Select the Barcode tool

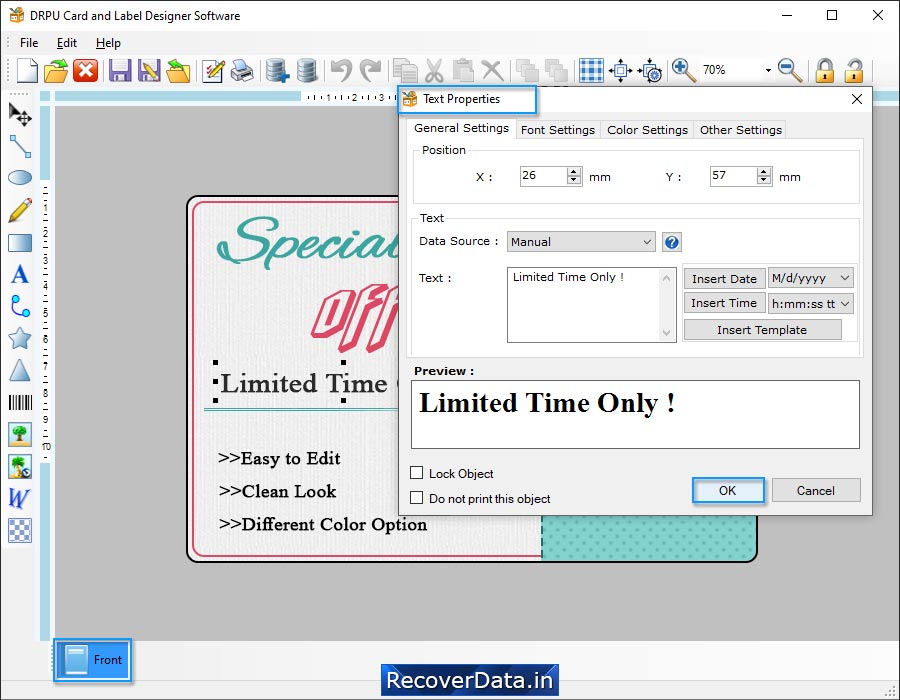(20, 403)
